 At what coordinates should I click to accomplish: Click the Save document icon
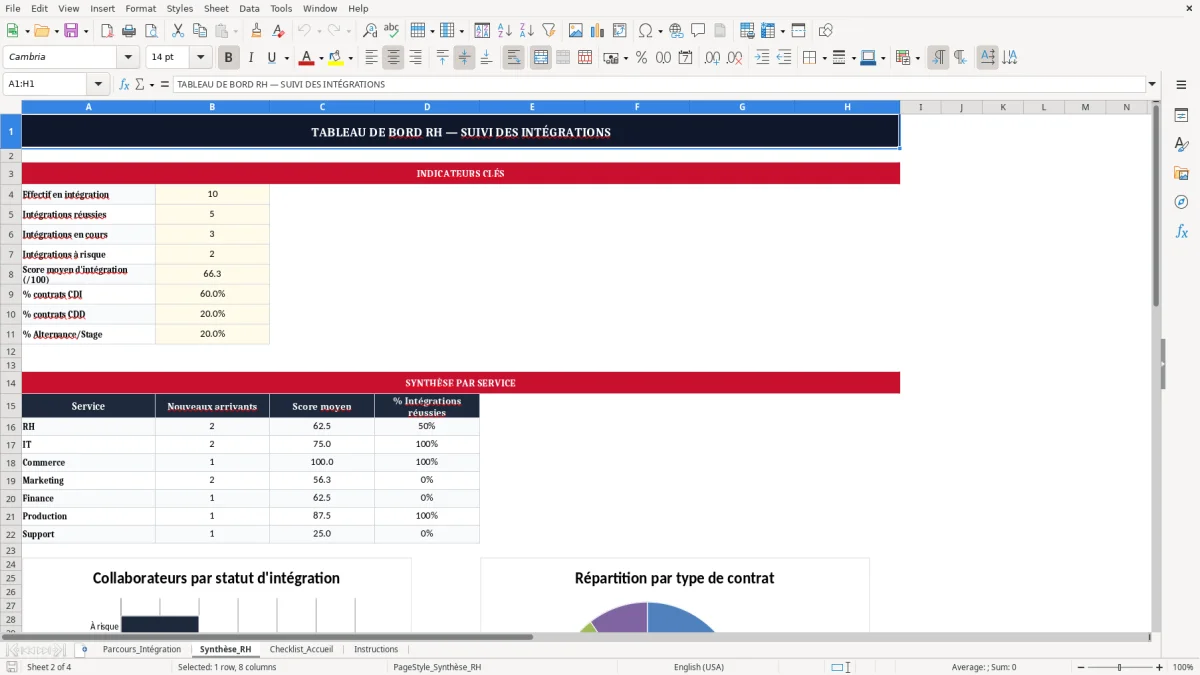point(71,31)
